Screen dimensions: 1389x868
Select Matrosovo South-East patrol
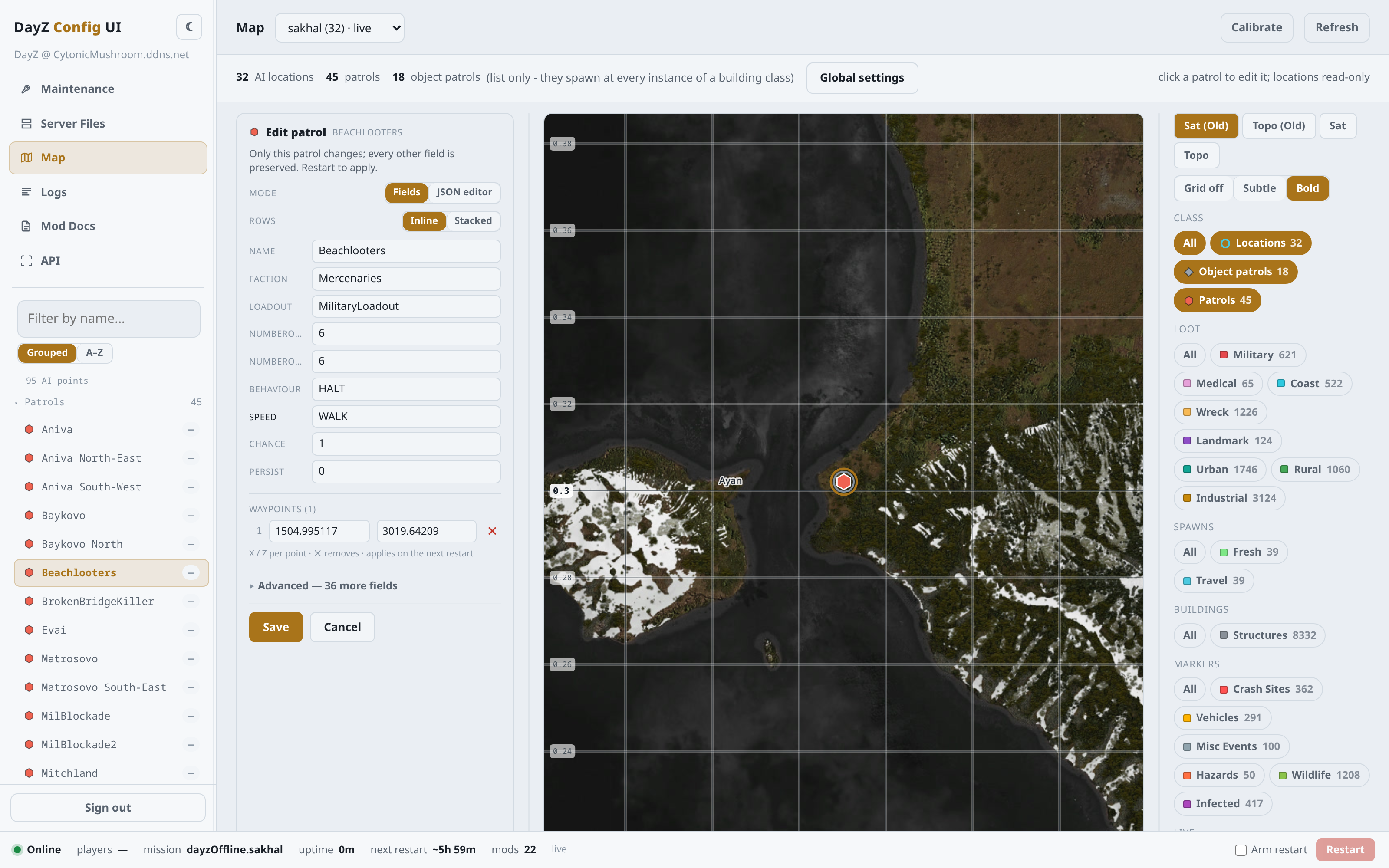click(x=112, y=687)
